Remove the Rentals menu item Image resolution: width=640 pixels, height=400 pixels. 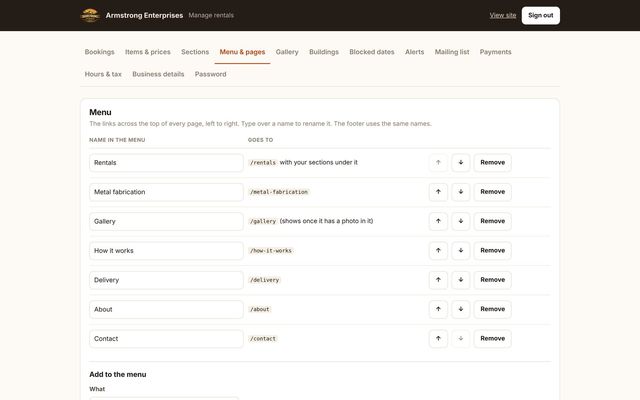click(x=493, y=162)
